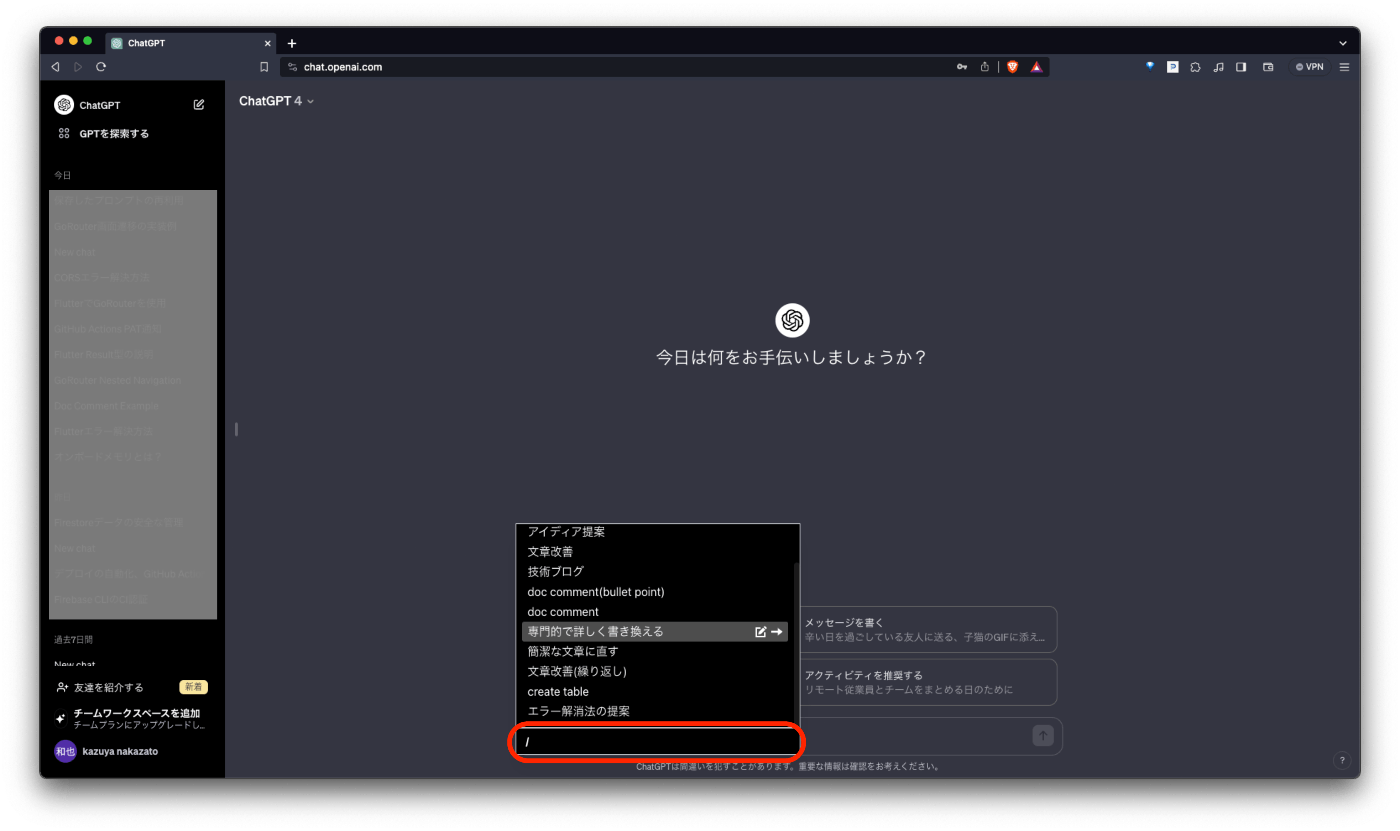Open the extensions puzzle piece menu
1400x831 pixels.
1195,67
